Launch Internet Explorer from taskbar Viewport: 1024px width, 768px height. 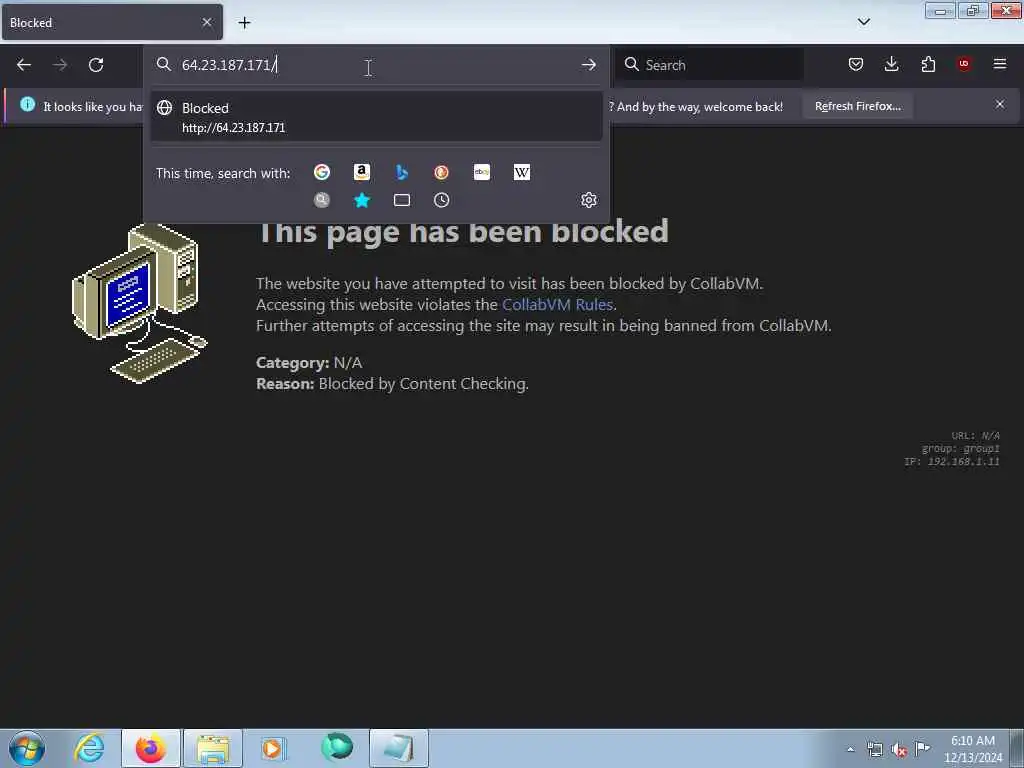(x=89, y=748)
